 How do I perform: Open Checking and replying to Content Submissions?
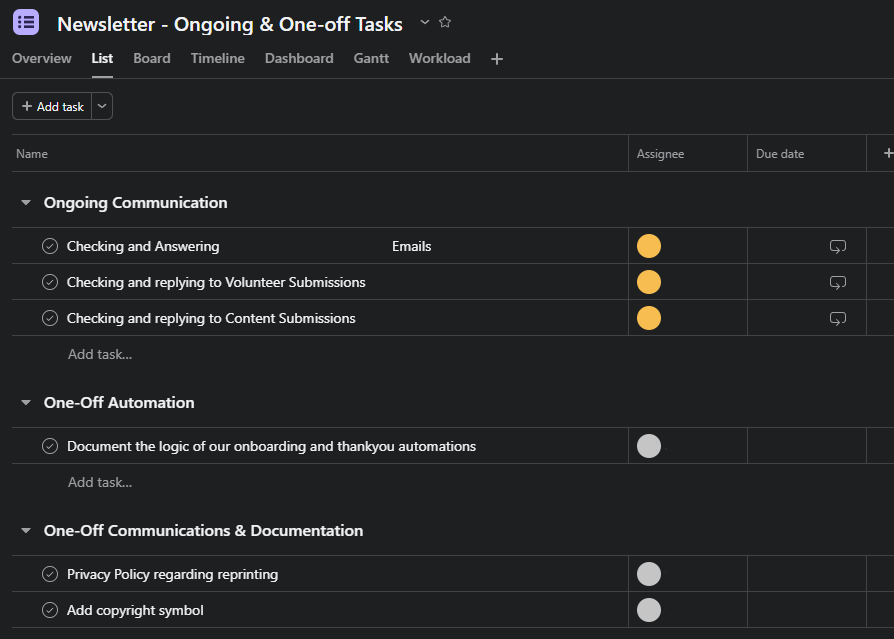211,318
